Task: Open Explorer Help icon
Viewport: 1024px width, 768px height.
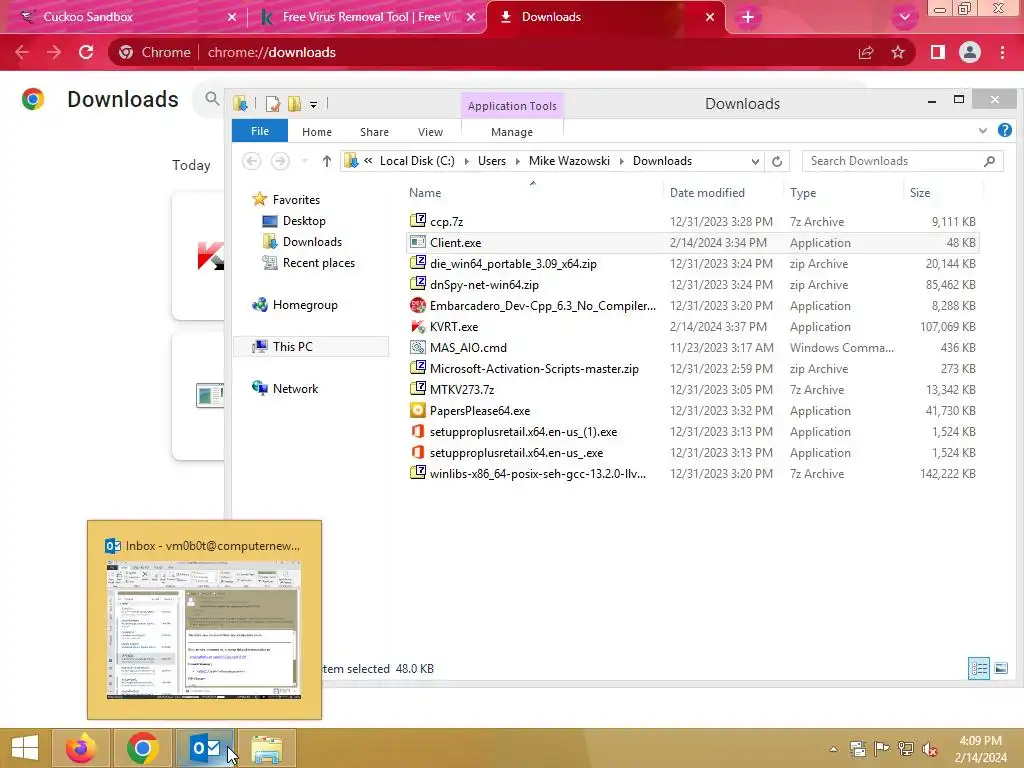Action: pos(1005,130)
